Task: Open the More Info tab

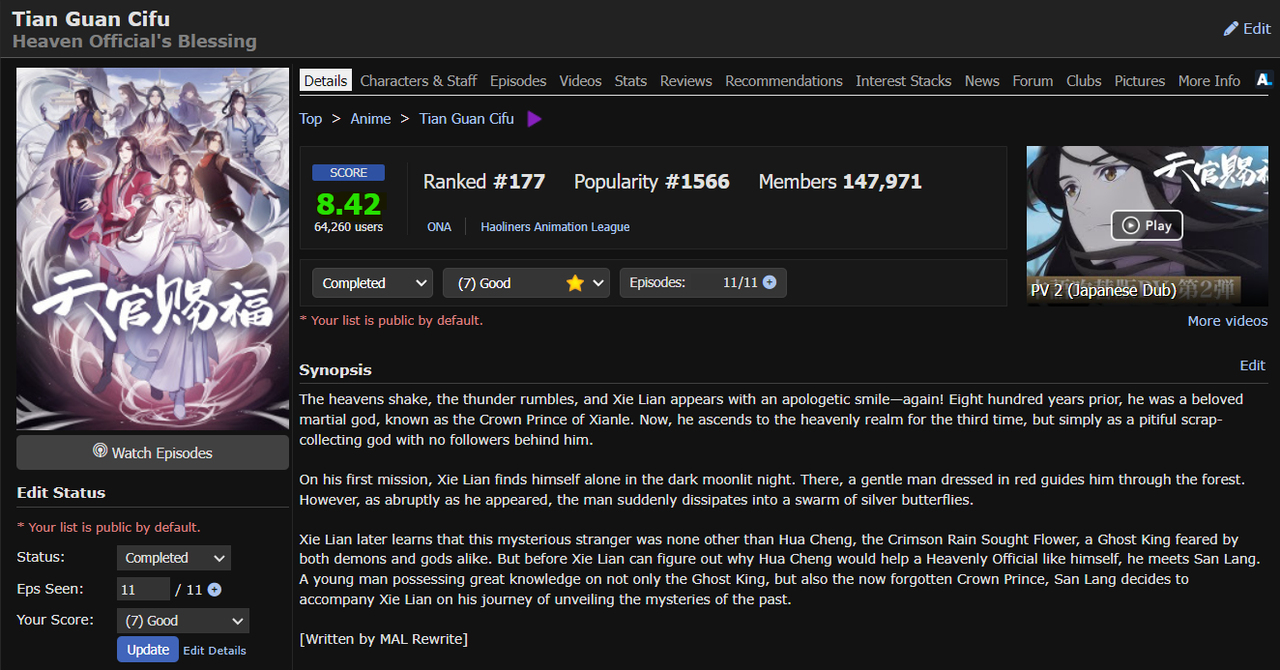Action: click(x=1209, y=81)
